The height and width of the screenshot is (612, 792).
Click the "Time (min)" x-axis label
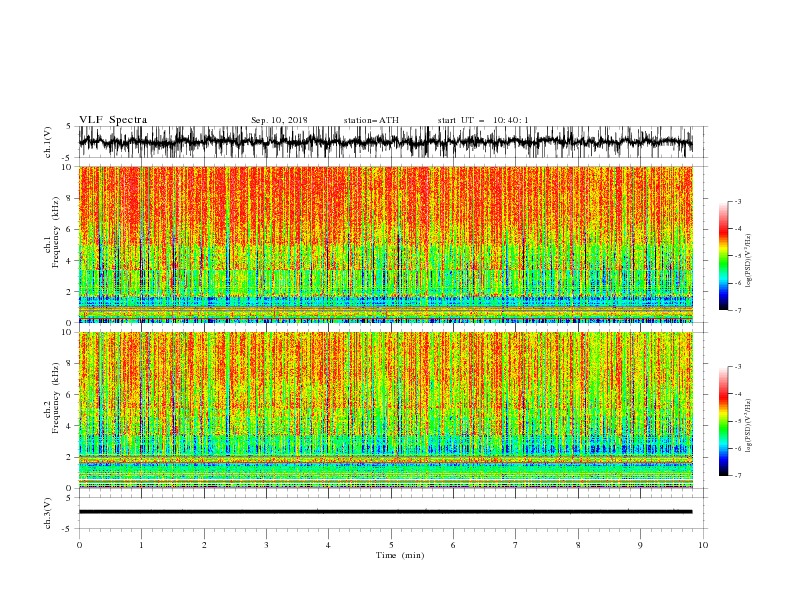[x=400, y=555]
